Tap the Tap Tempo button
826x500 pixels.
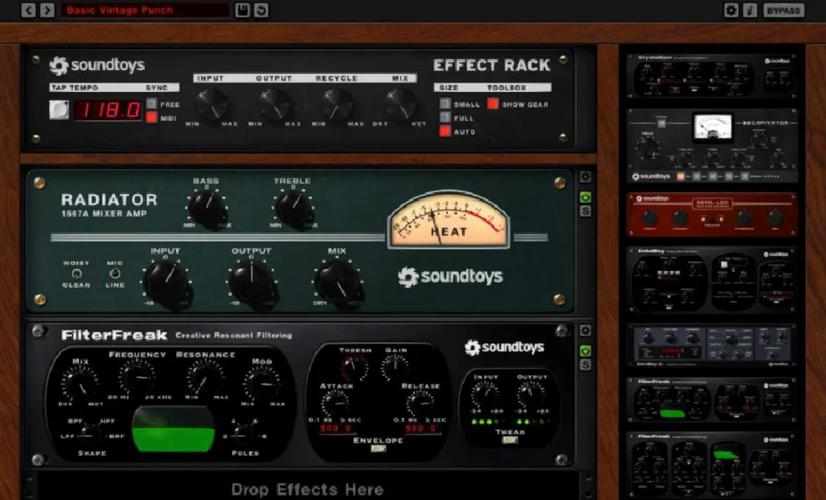click(59, 110)
